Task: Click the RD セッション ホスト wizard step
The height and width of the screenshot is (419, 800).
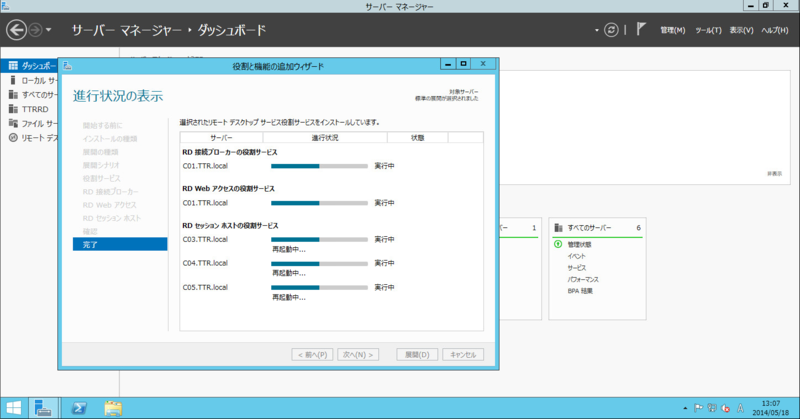Action: coord(112,218)
